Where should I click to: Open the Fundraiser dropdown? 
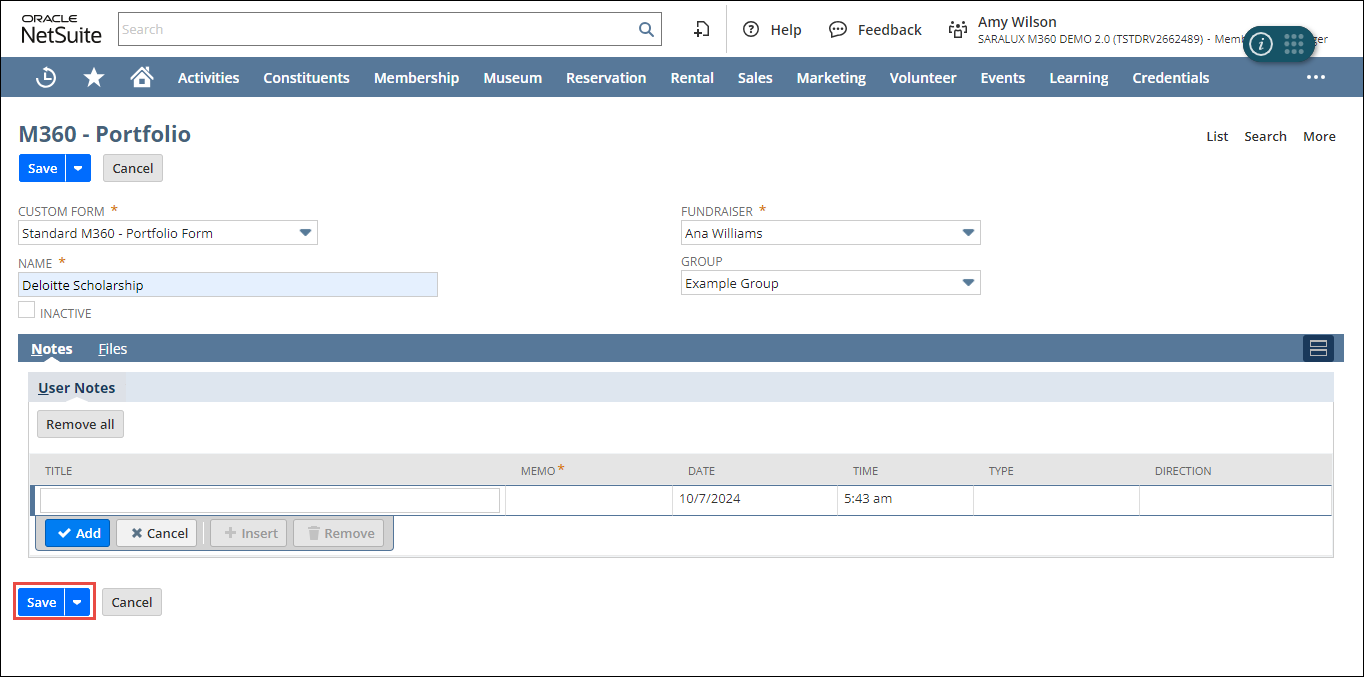(967, 233)
